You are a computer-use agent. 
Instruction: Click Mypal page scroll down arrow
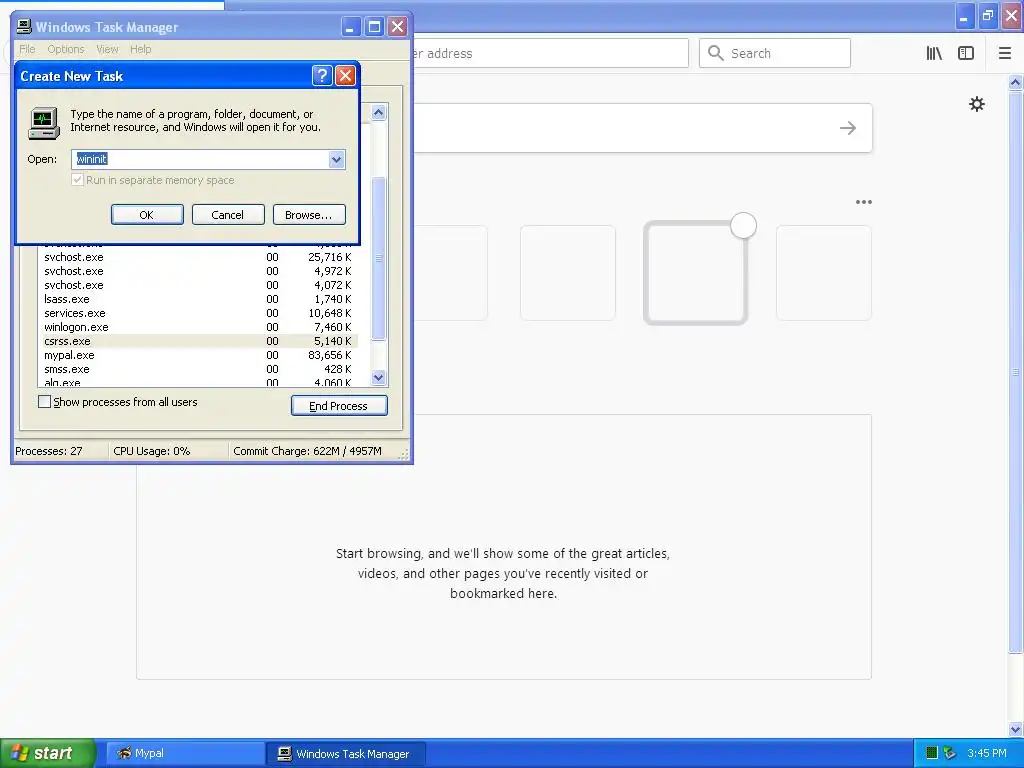(1016, 729)
